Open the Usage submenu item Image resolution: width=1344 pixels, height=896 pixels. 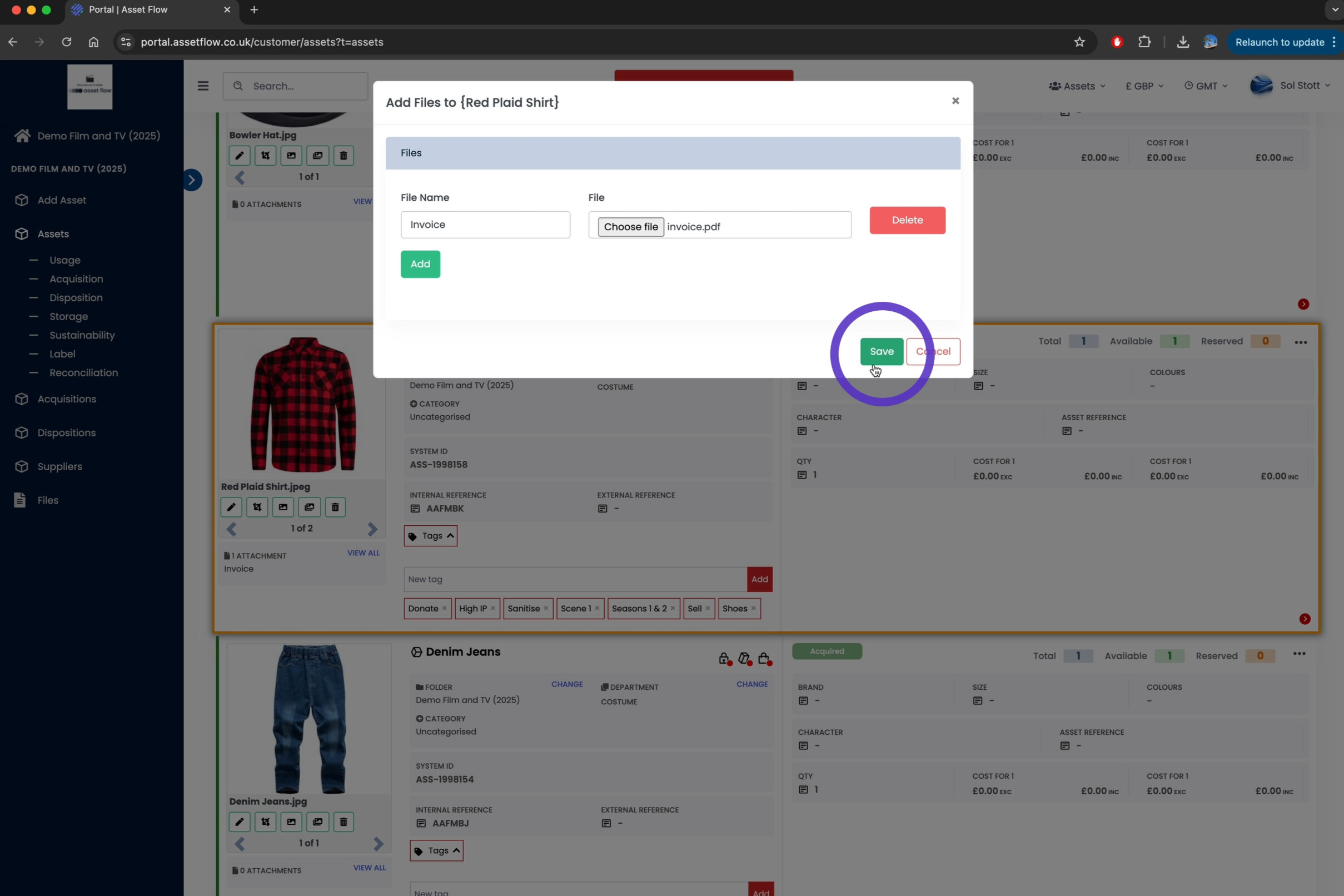[65, 261]
